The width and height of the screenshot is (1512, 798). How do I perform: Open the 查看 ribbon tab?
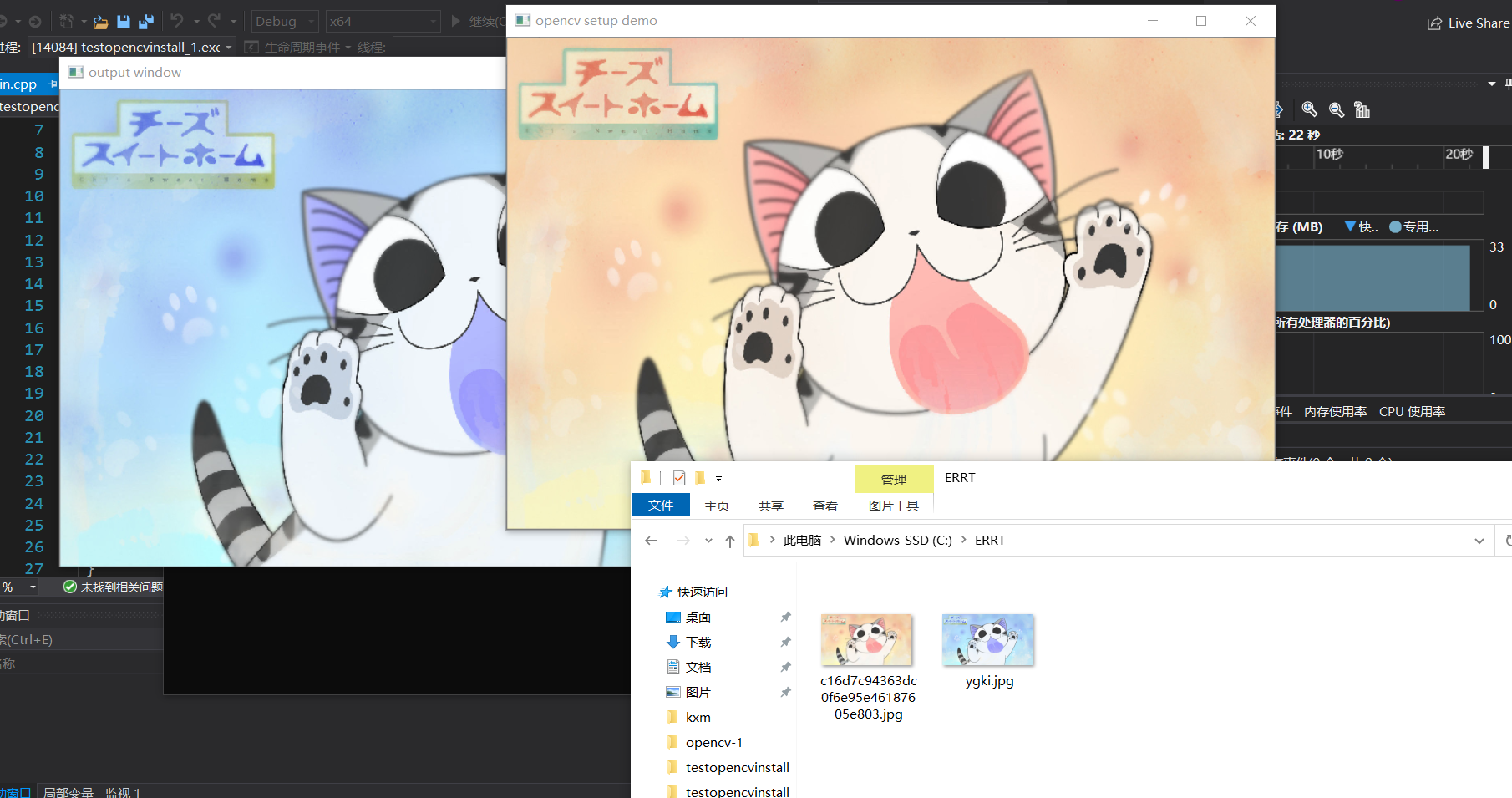[825, 506]
